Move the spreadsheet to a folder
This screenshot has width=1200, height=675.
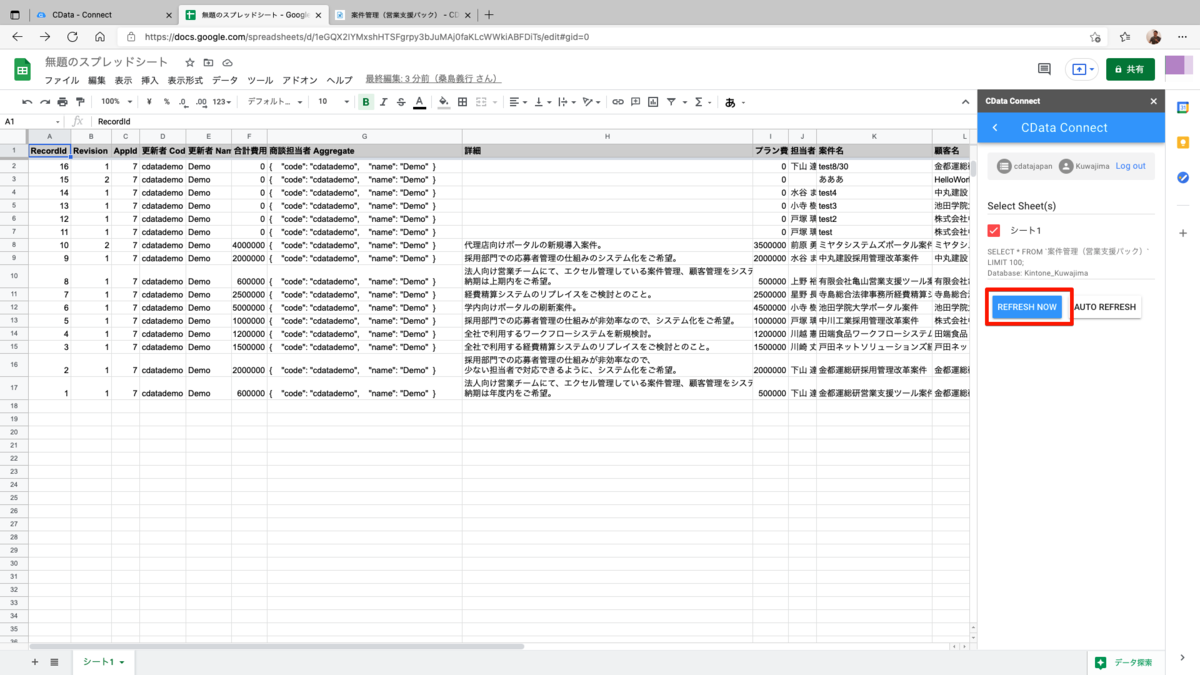[x=208, y=63]
